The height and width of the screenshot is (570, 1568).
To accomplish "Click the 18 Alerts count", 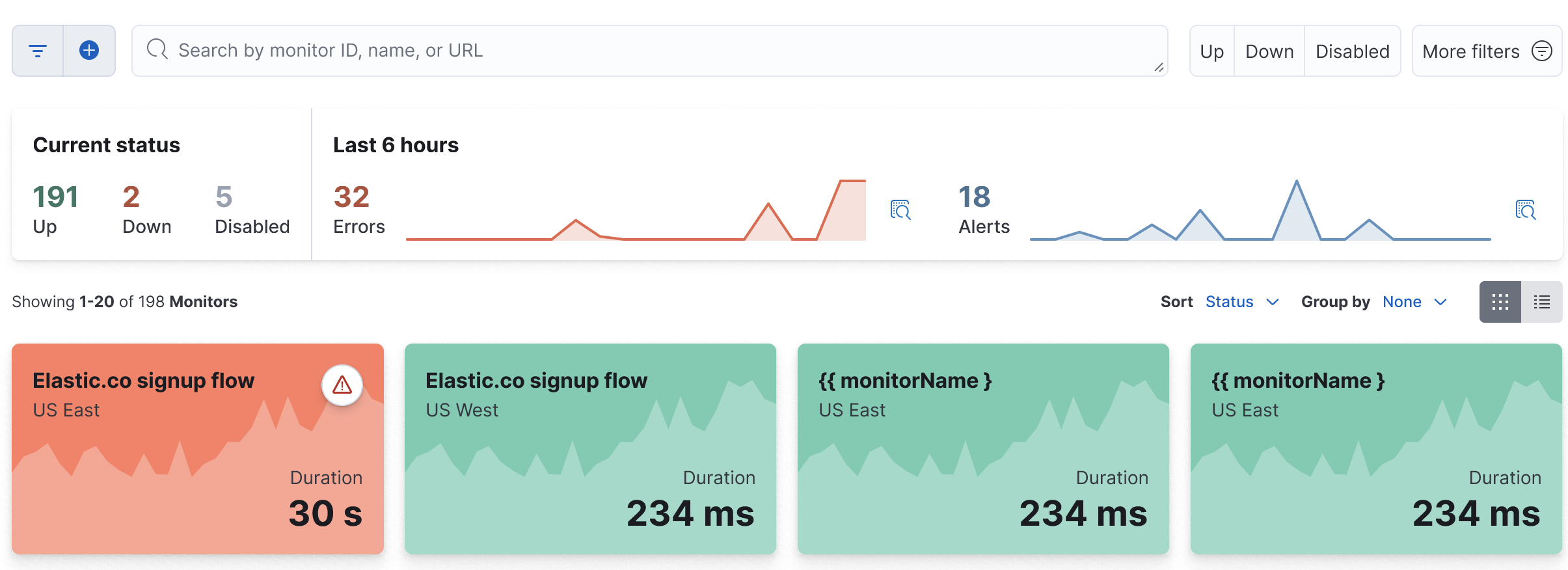I will pyautogui.click(x=973, y=197).
